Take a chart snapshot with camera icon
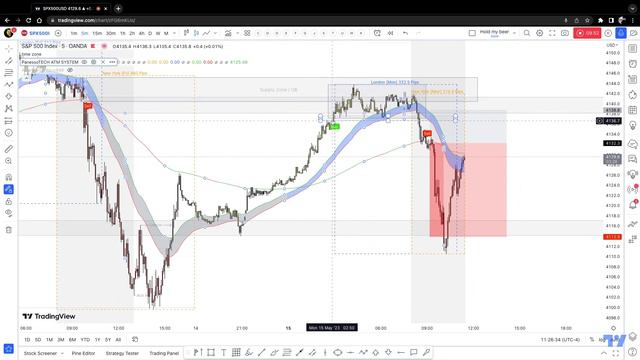The height and width of the screenshot is (360, 640). (565, 33)
